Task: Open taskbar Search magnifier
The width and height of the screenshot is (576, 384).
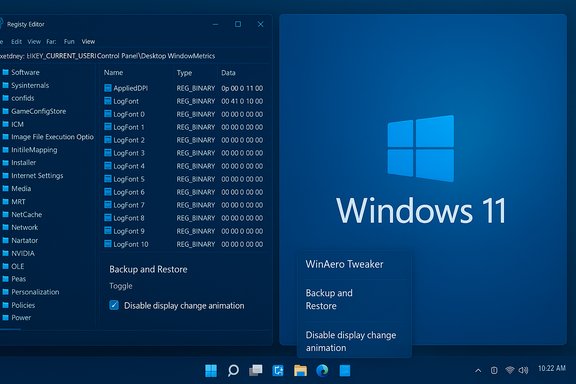Action: point(233,370)
